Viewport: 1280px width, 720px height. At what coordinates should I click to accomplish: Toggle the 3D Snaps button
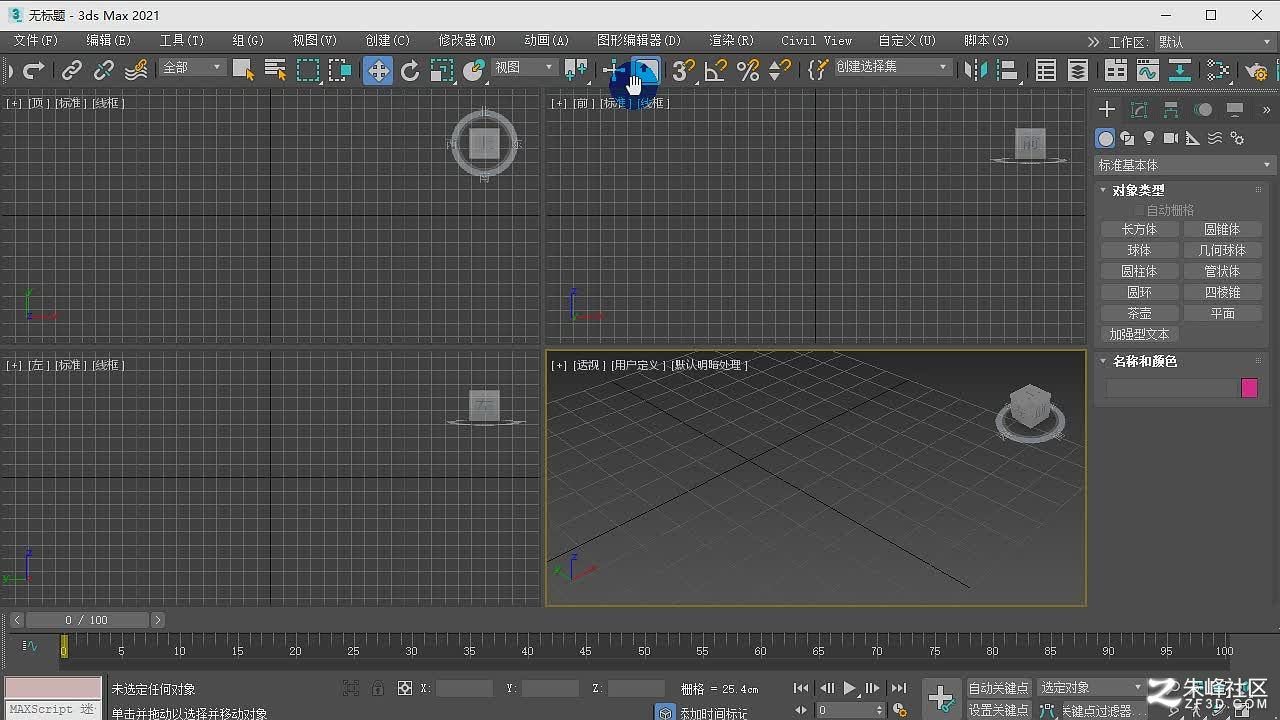[684, 70]
